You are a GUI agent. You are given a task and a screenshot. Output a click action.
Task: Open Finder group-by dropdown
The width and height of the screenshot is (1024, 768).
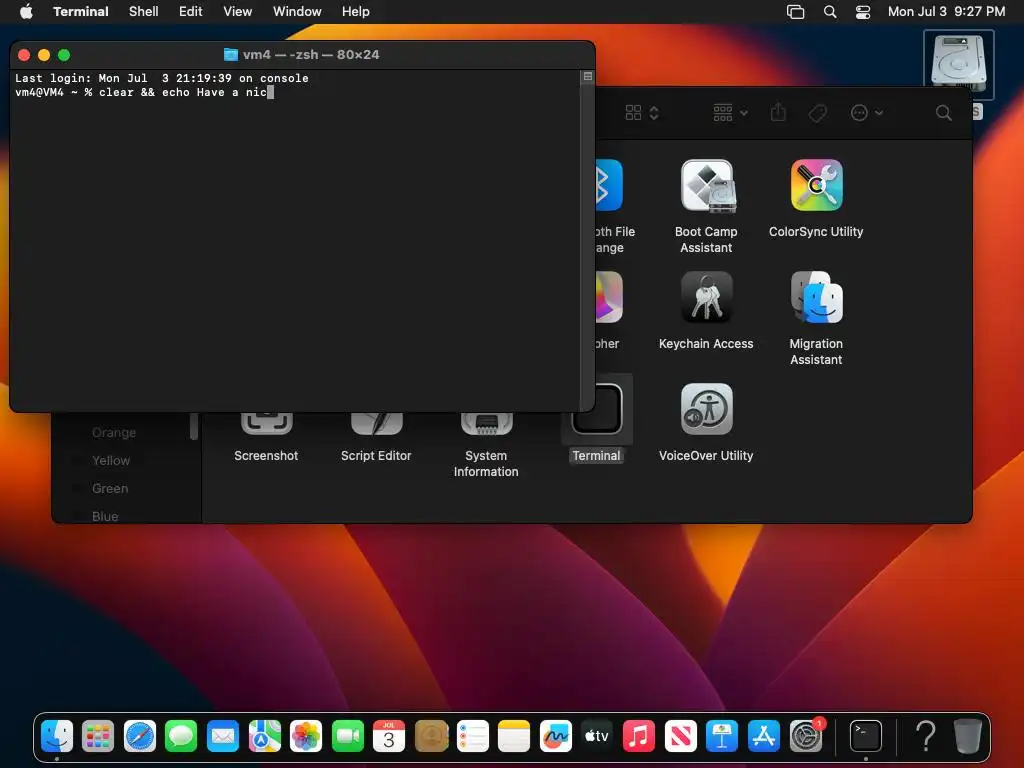tap(730, 113)
